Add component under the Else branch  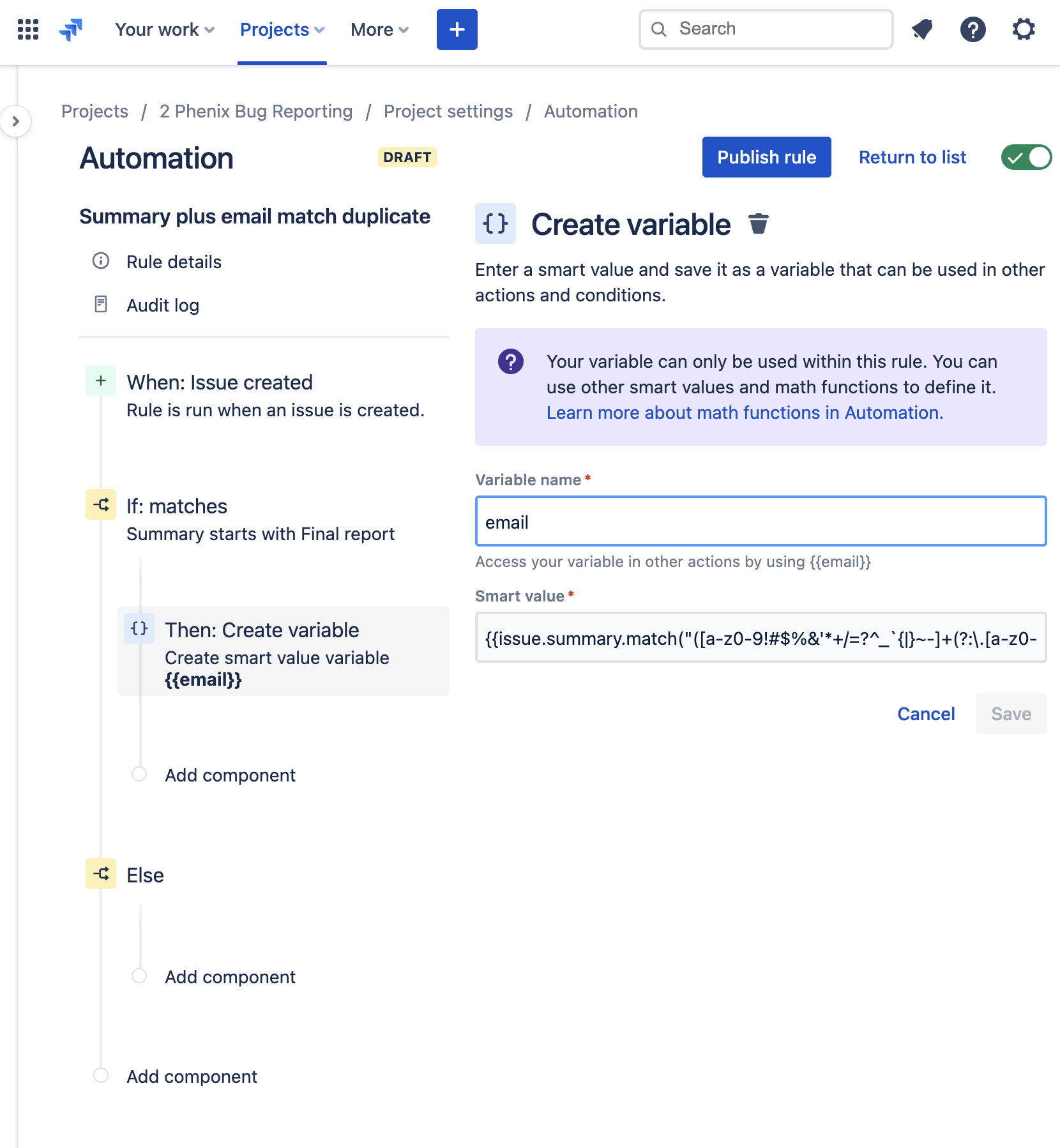(x=230, y=977)
